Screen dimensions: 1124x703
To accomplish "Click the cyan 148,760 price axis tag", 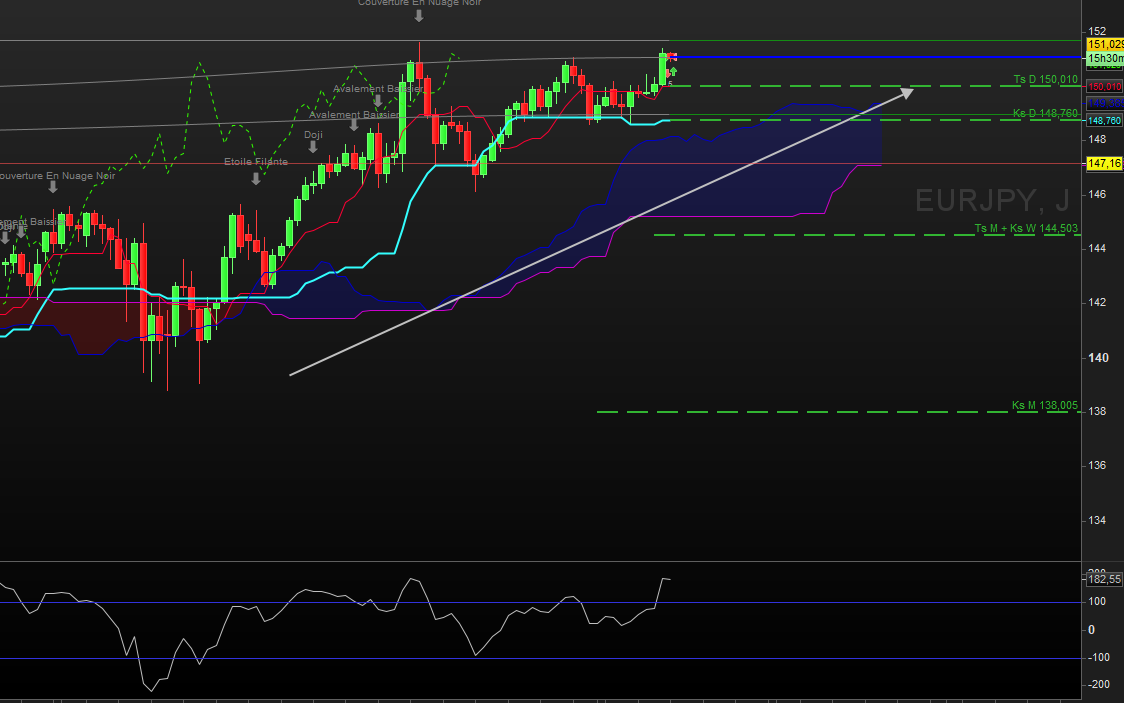I will click(x=1104, y=120).
